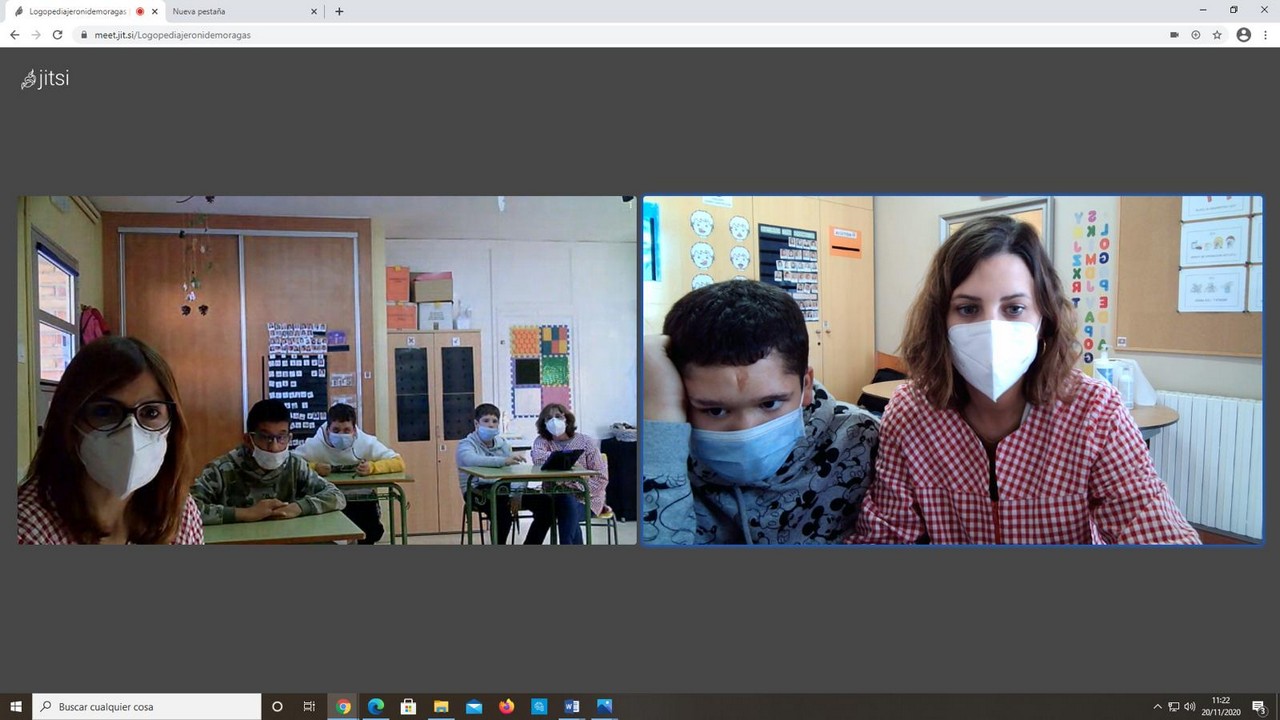
Task: Open Microsoft Word from the taskbar
Action: 571,707
